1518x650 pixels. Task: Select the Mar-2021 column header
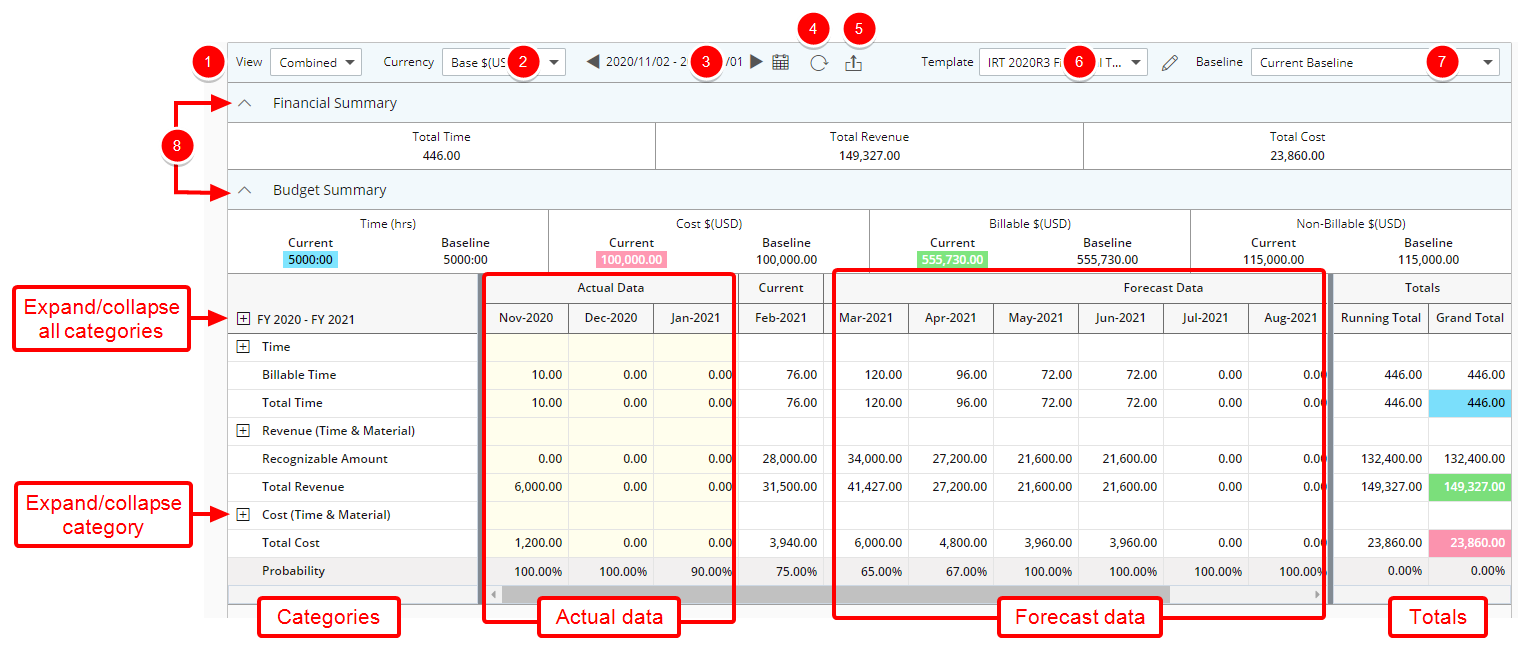(866, 318)
